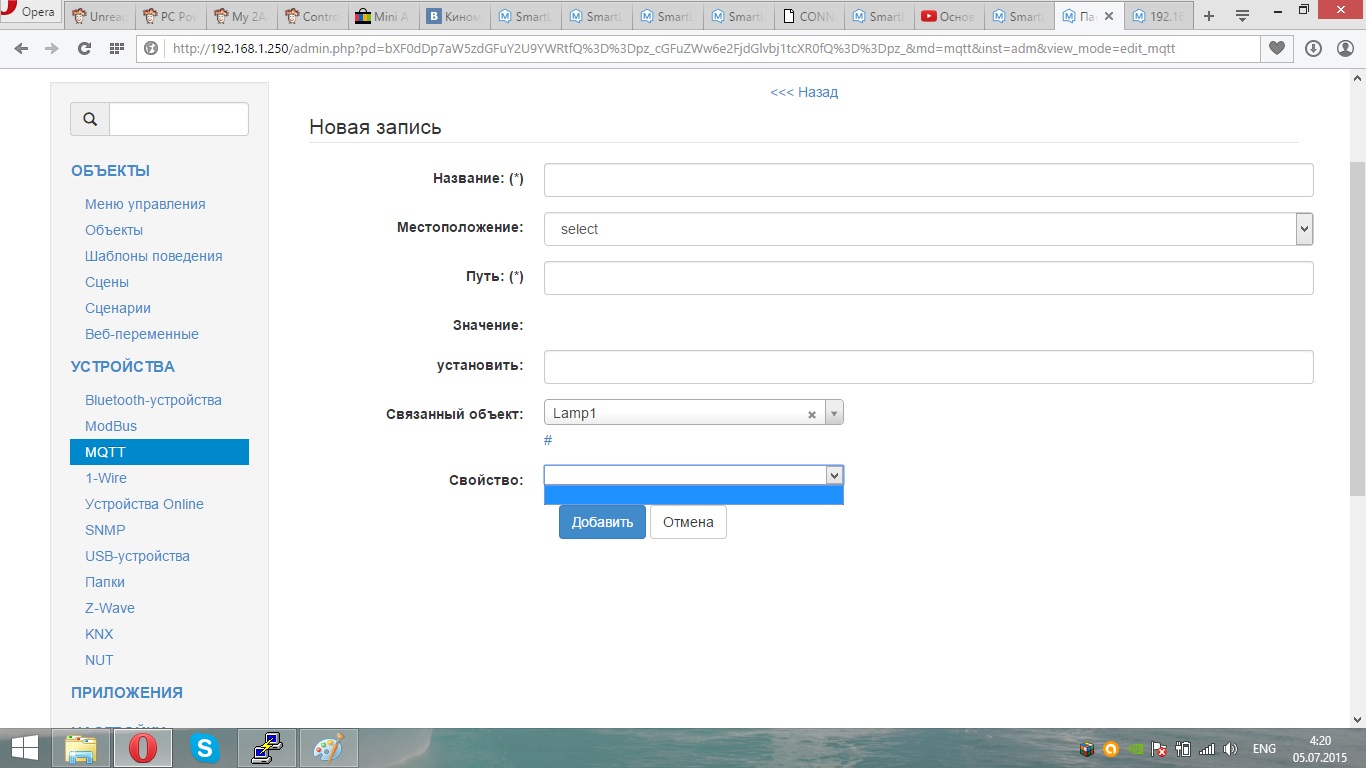Viewport: 1366px width, 768px height.
Task: Expand the Местоположение select dropdown
Action: tap(1303, 229)
